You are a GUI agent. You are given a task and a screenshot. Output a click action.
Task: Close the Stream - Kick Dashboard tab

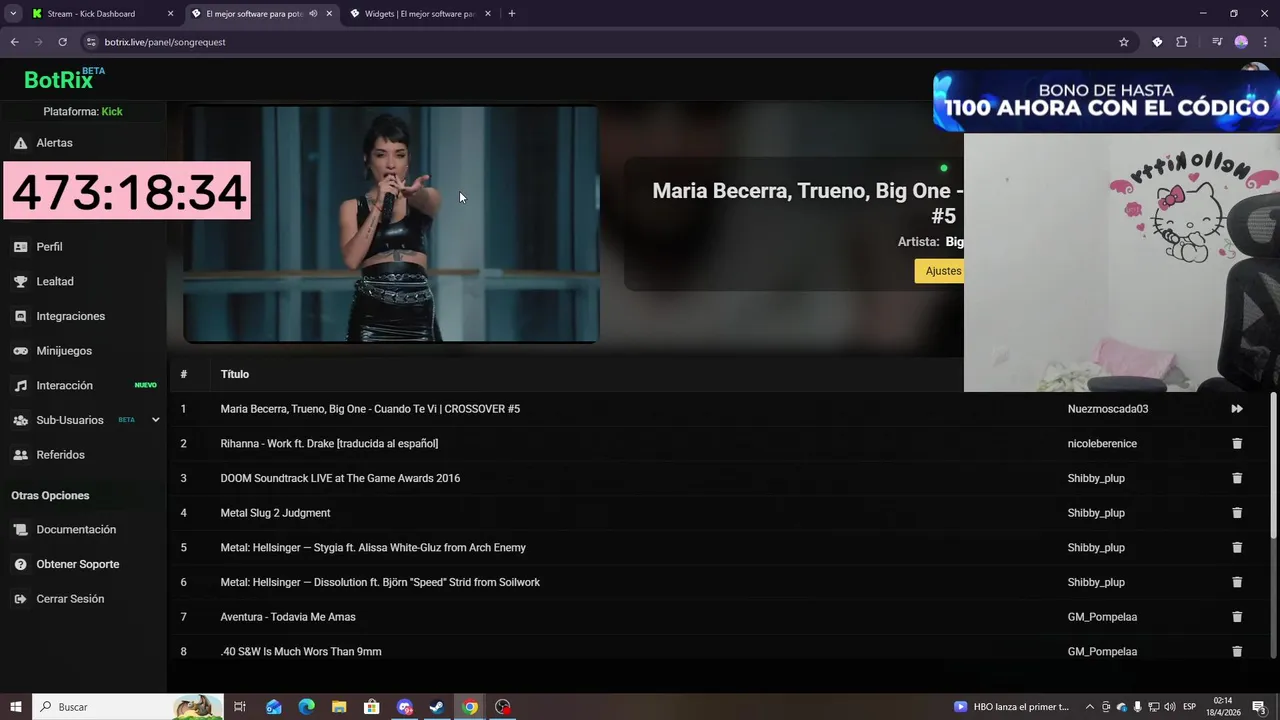[170, 14]
